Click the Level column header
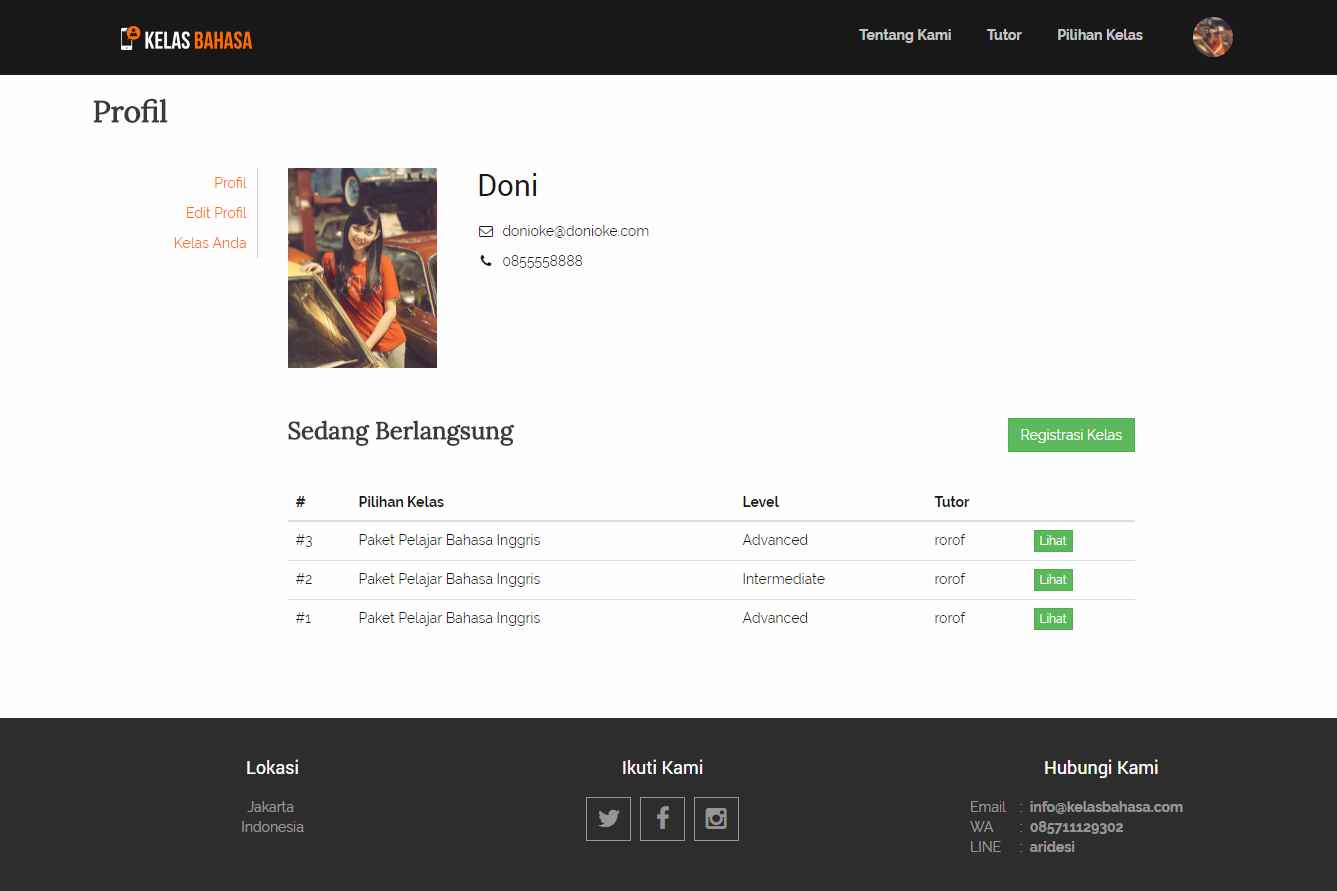 point(760,502)
